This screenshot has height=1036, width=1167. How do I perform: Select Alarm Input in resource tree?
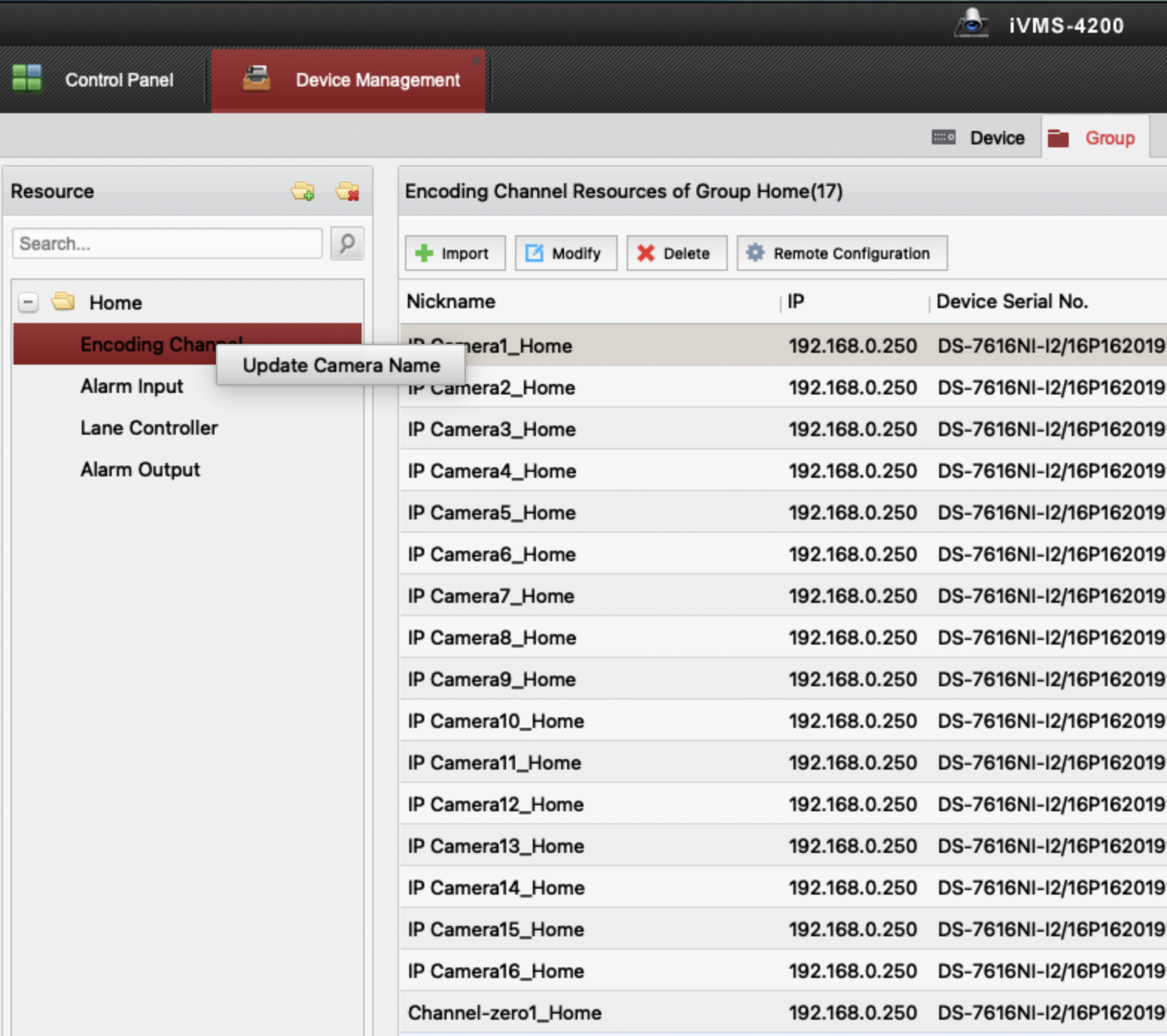click(x=132, y=386)
